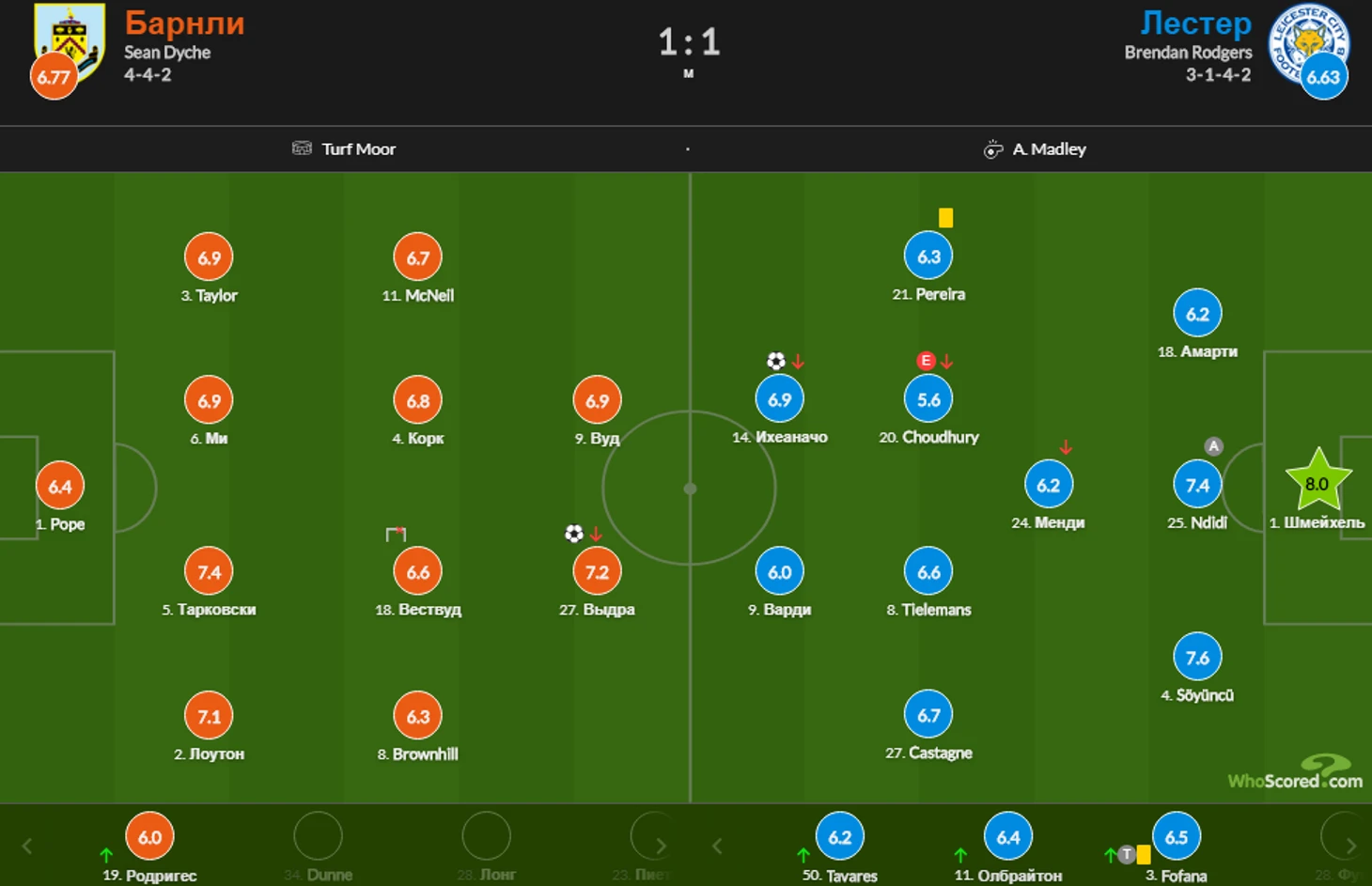Click the red E icon above Choudhury

pos(926,361)
